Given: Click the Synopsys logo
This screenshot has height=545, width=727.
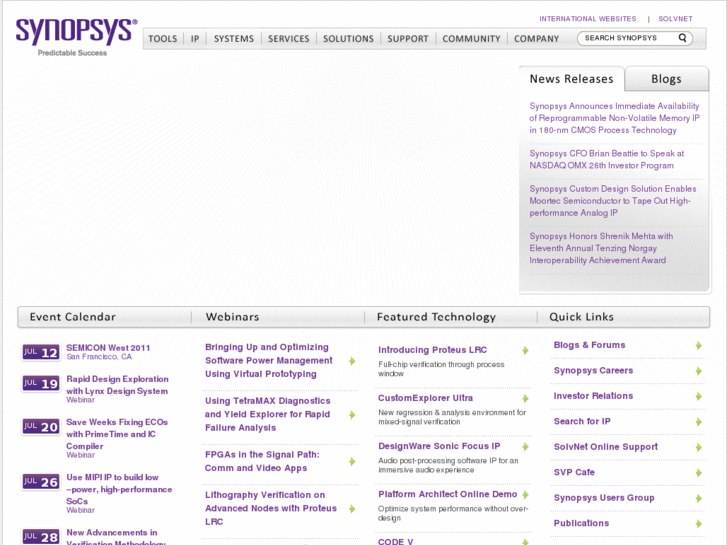Looking at the screenshot, I should [77, 37].
